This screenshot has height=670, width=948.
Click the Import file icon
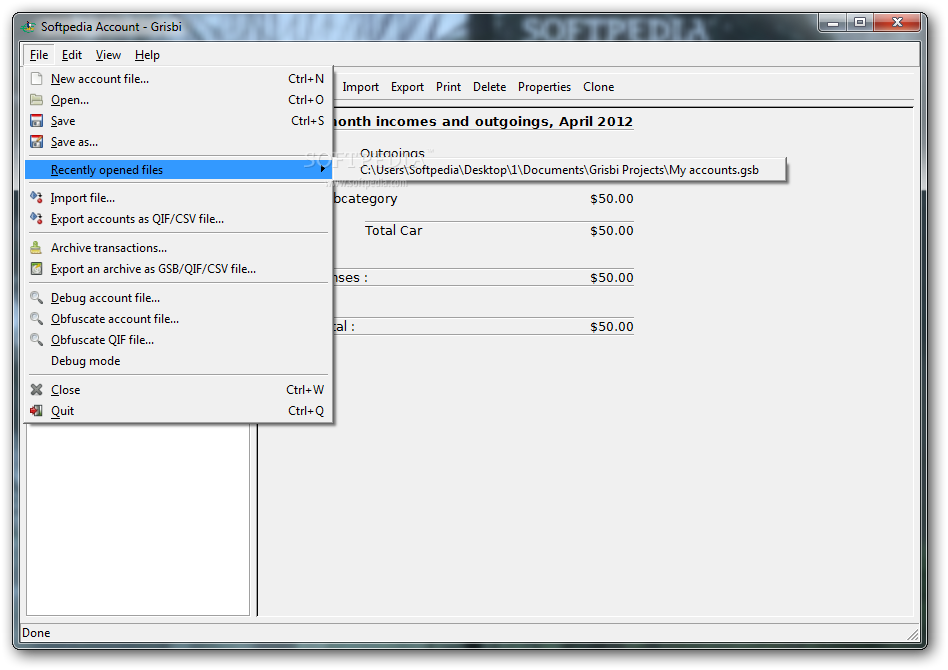(37, 197)
